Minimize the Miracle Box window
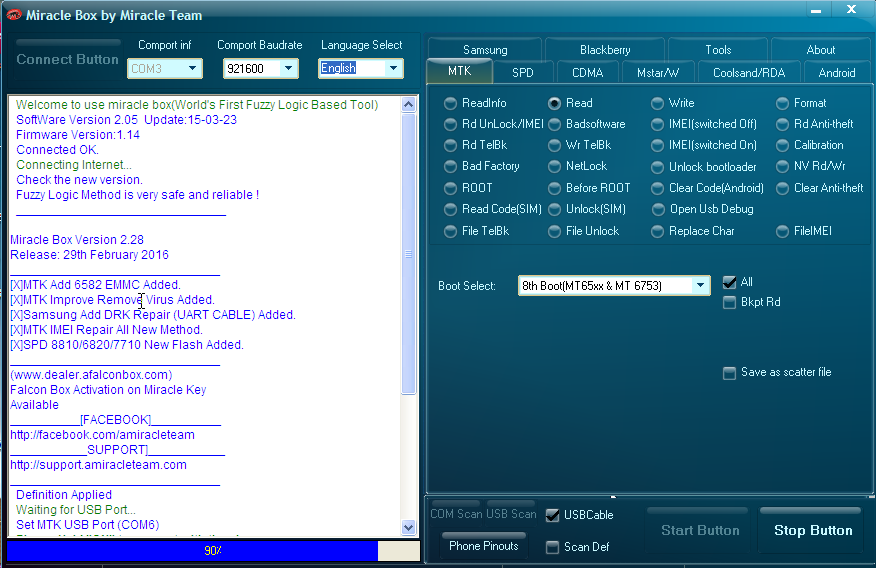The width and height of the screenshot is (876, 568). [816, 11]
